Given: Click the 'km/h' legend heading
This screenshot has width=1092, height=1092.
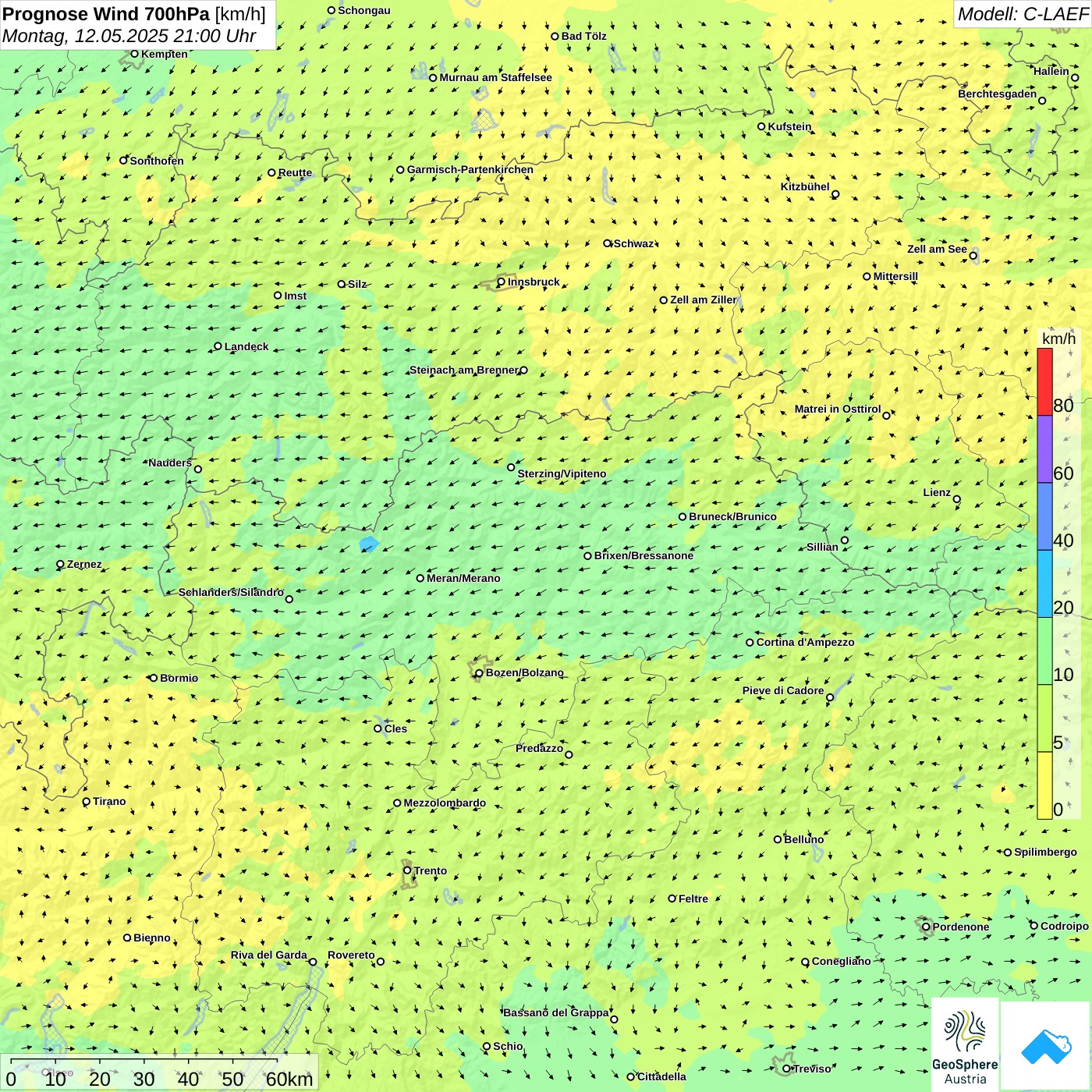Looking at the screenshot, I should pos(1058,339).
